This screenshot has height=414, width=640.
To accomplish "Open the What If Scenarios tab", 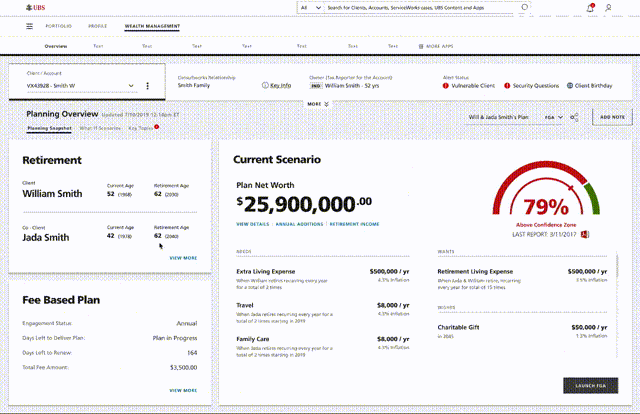I will [100, 128].
